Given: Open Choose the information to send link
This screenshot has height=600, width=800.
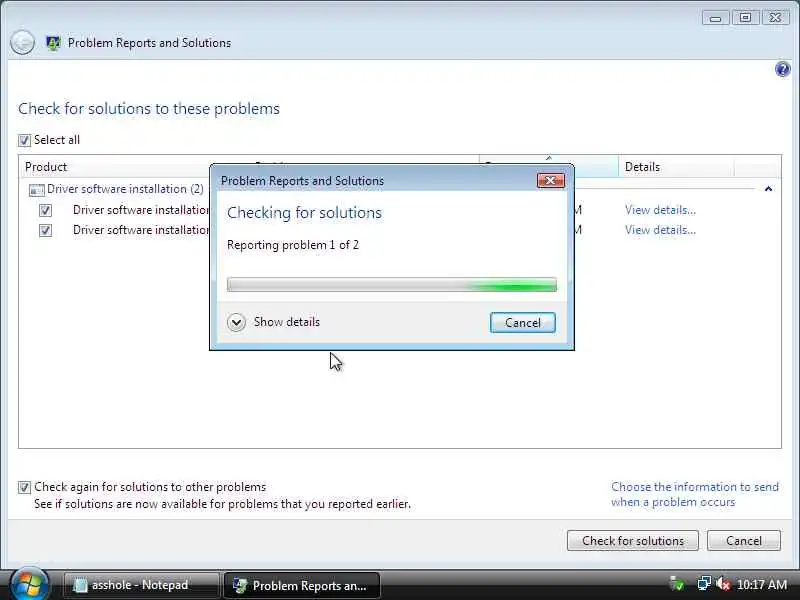Looking at the screenshot, I should pos(695,494).
